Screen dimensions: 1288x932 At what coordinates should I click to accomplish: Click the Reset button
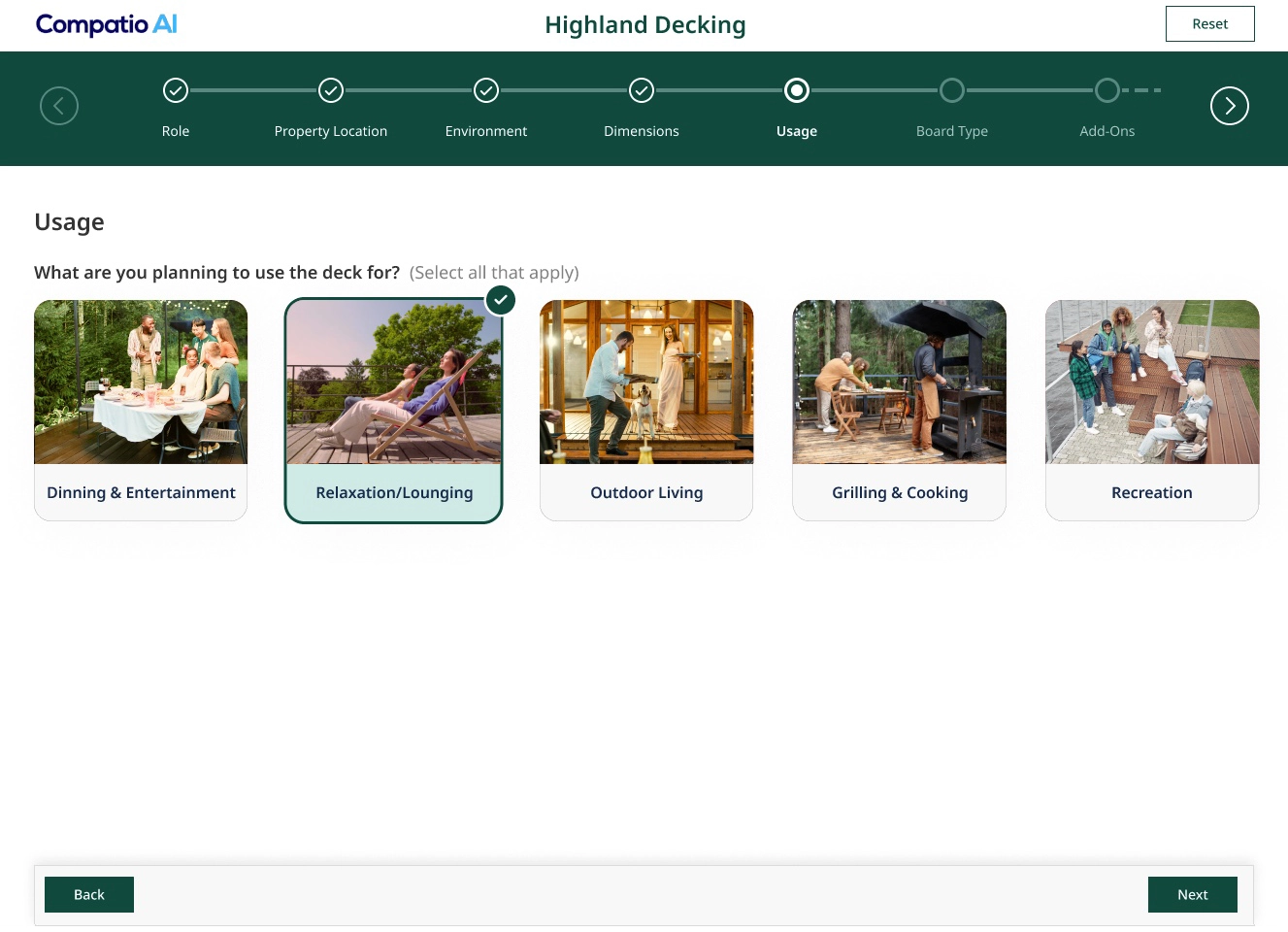point(1210,23)
